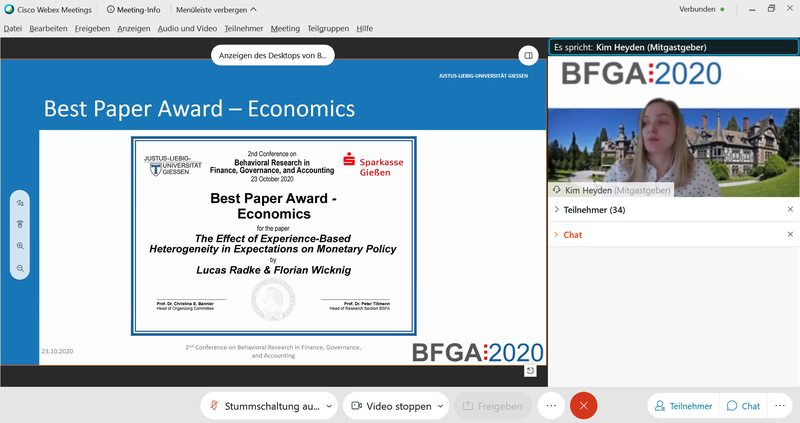The height and width of the screenshot is (423, 800).
Task: Hide the menu bar via Menüleiste verbergen
Action: 216,10
